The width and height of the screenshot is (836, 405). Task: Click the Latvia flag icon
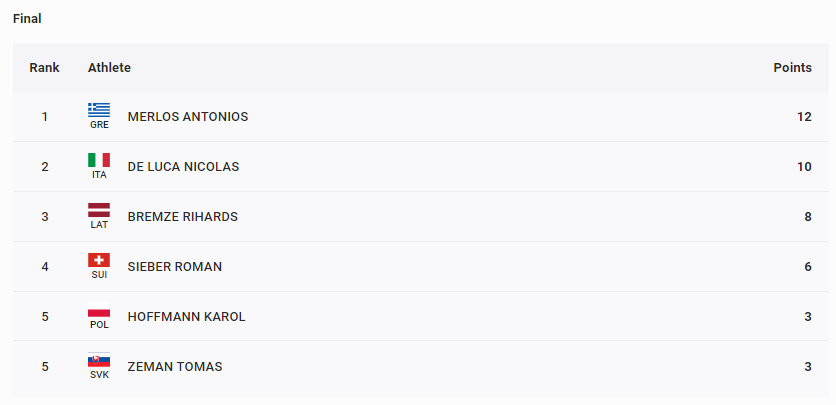point(99,210)
